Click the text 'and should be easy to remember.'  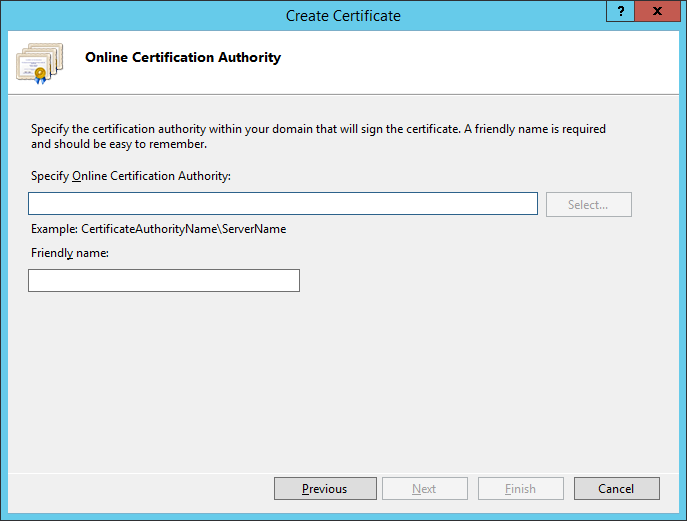[119, 144]
